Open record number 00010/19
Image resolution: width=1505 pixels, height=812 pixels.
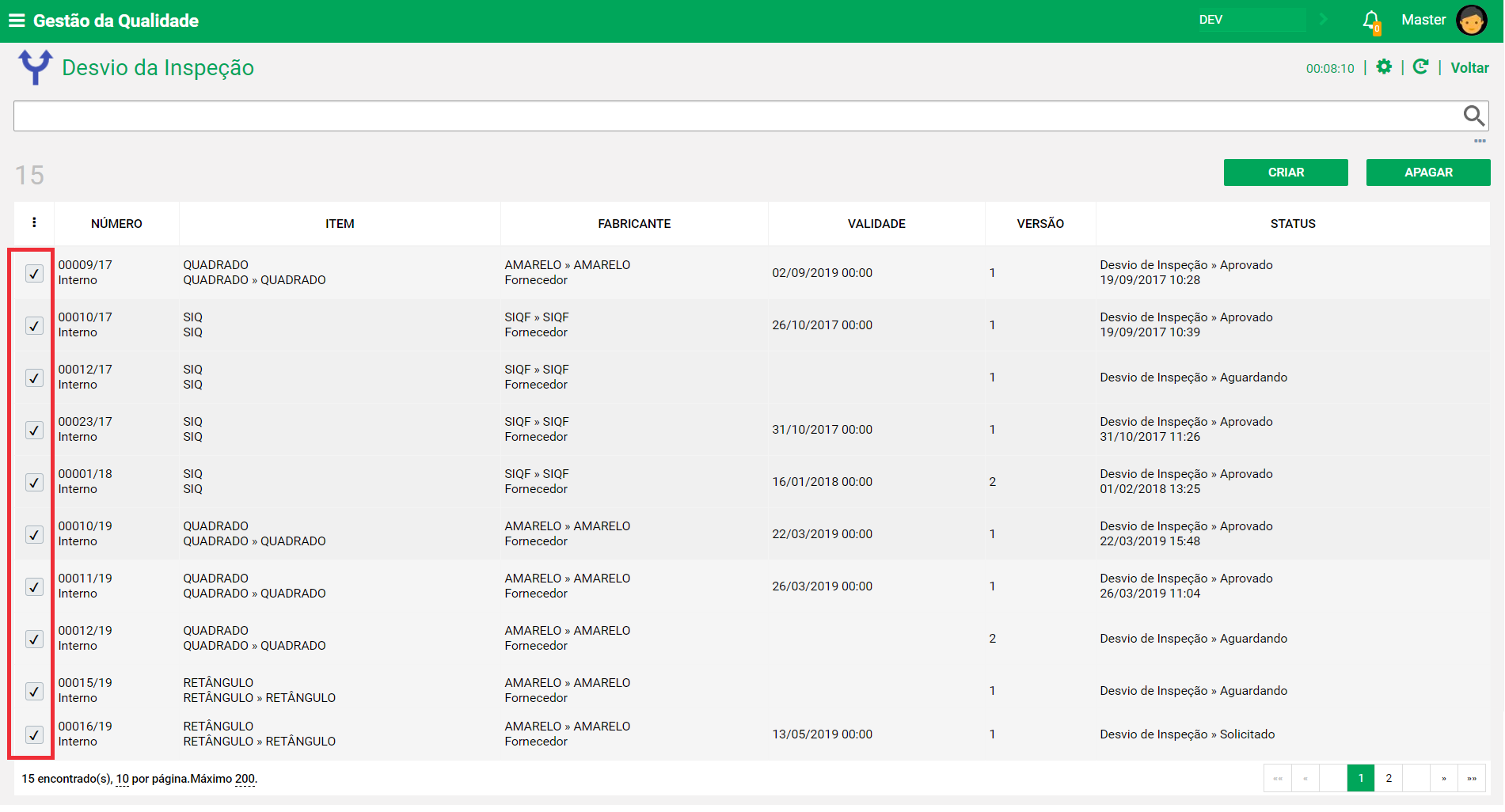86,526
